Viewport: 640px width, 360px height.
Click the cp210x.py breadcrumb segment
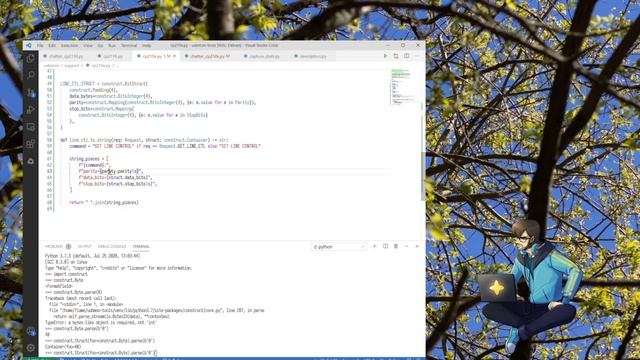coord(100,65)
